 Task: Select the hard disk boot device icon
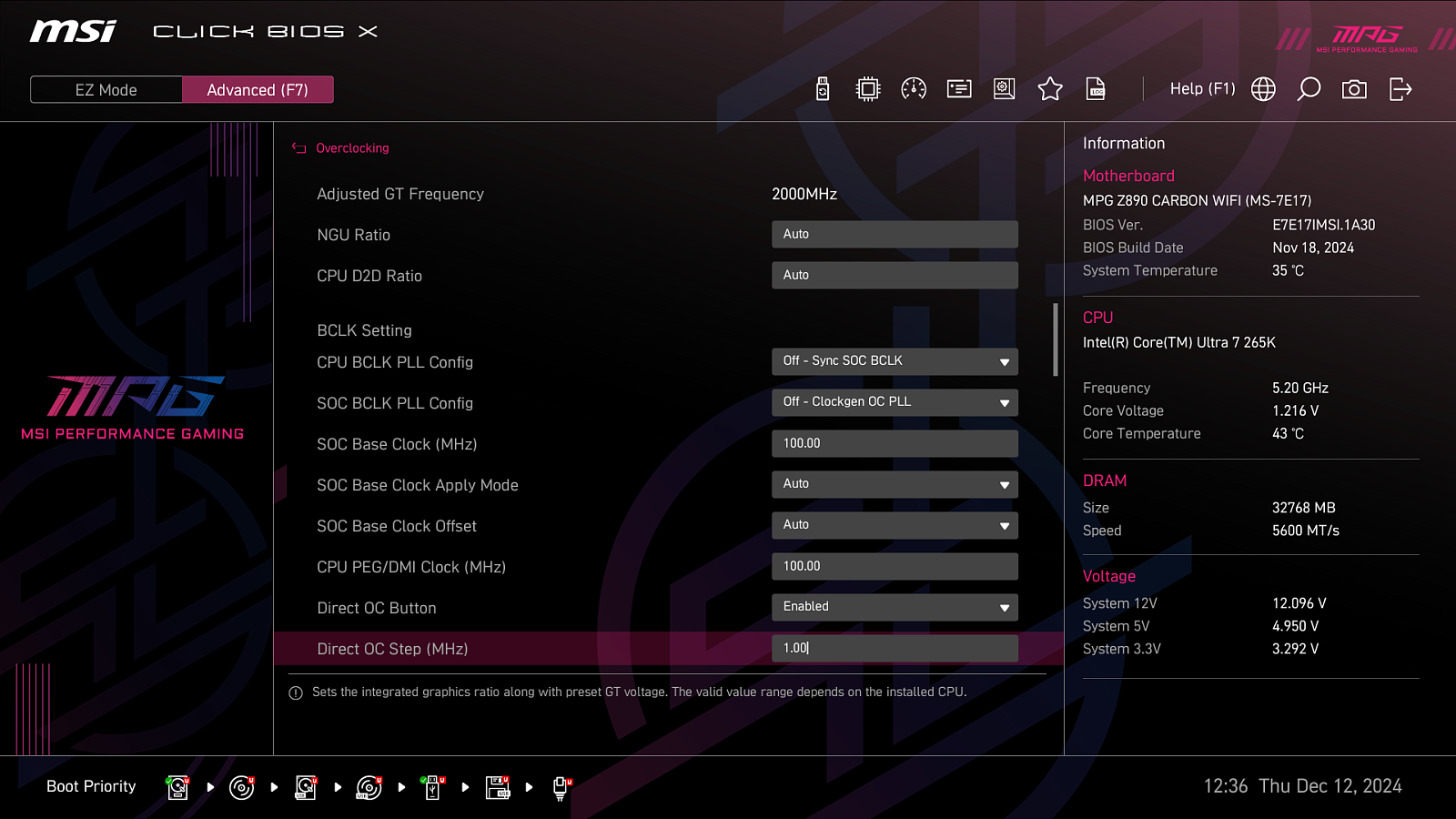(x=177, y=787)
